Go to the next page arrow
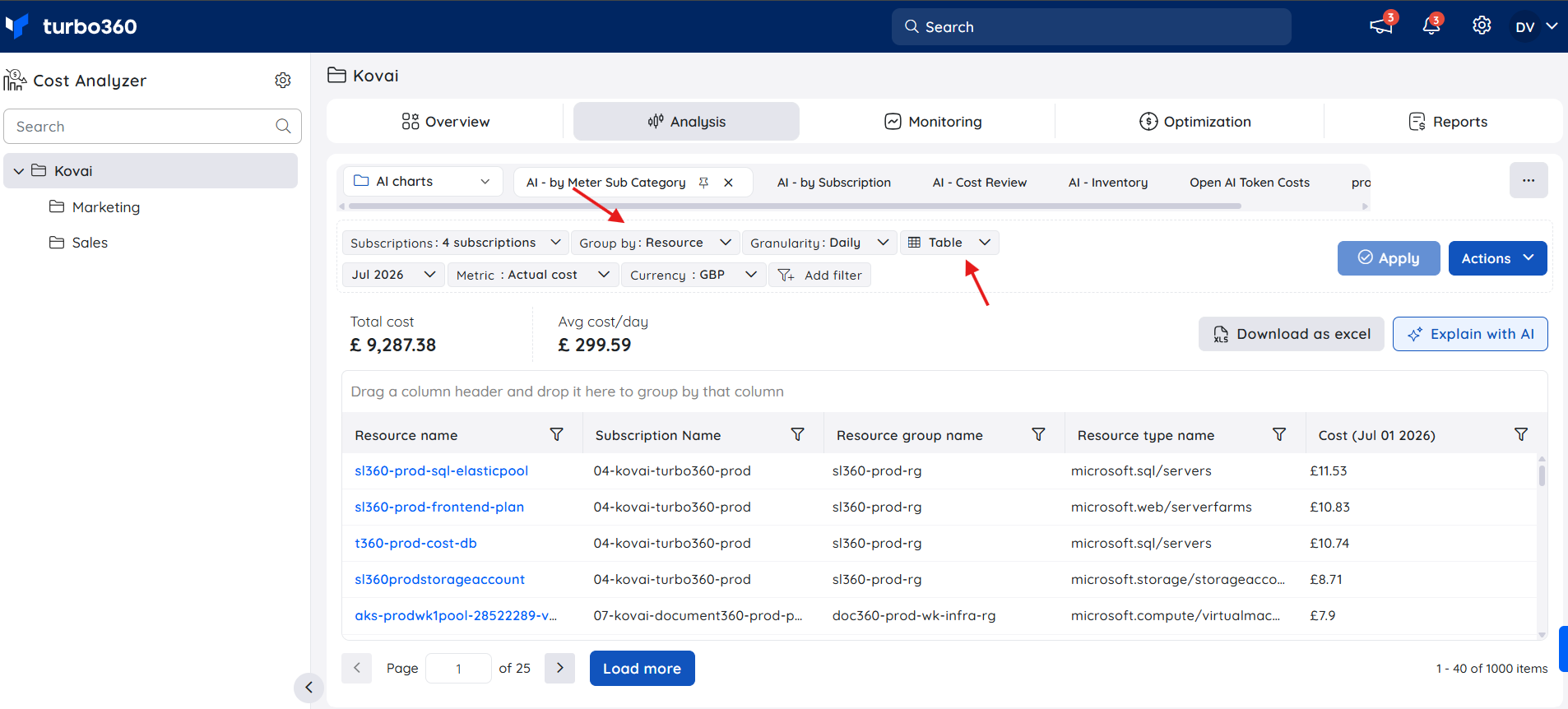 [560, 668]
